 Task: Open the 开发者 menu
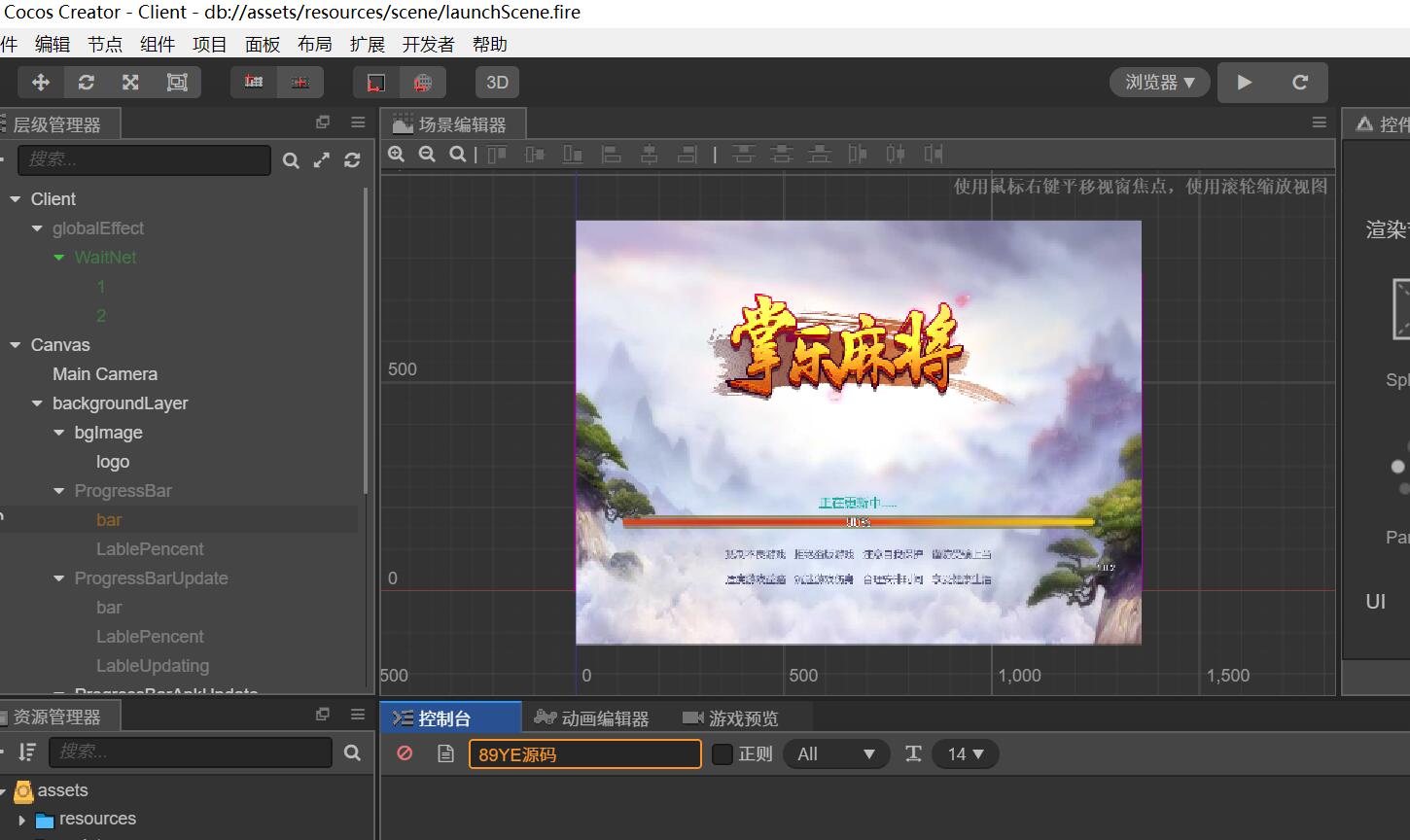[429, 44]
